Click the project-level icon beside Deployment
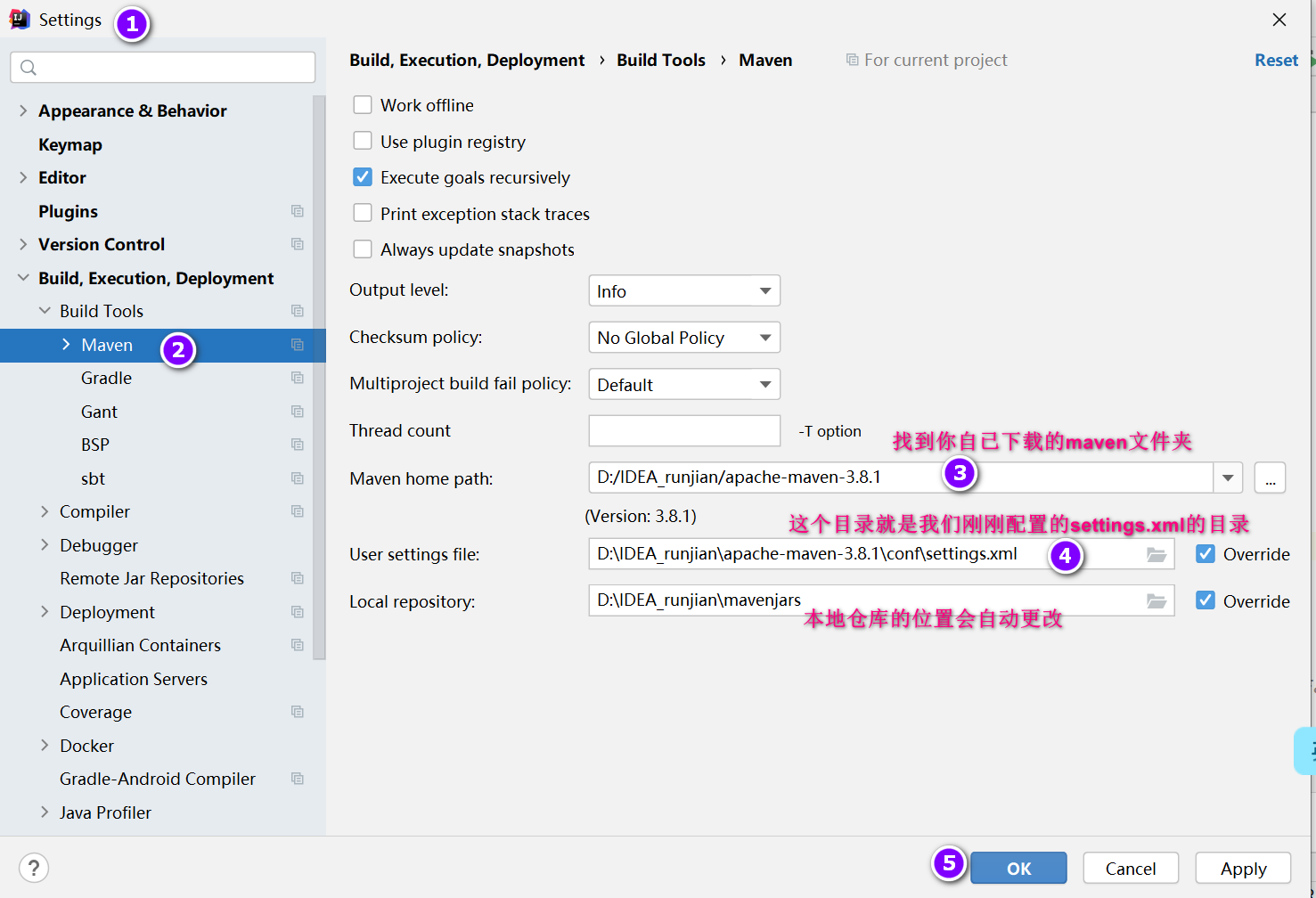The image size is (1316, 898). point(298,612)
